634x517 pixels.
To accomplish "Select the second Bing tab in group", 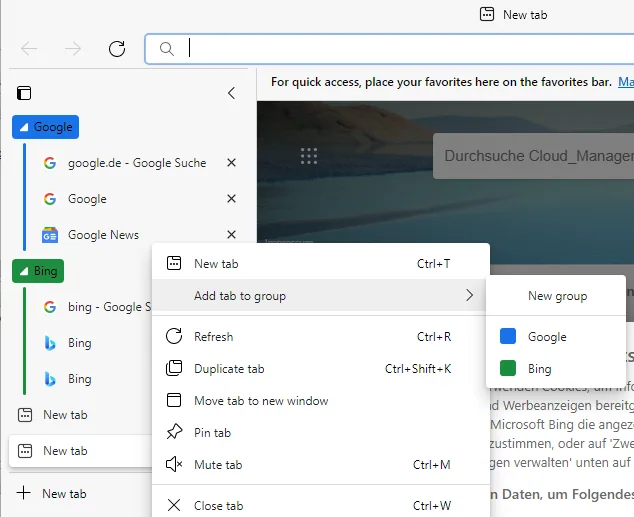I will [95, 379].
